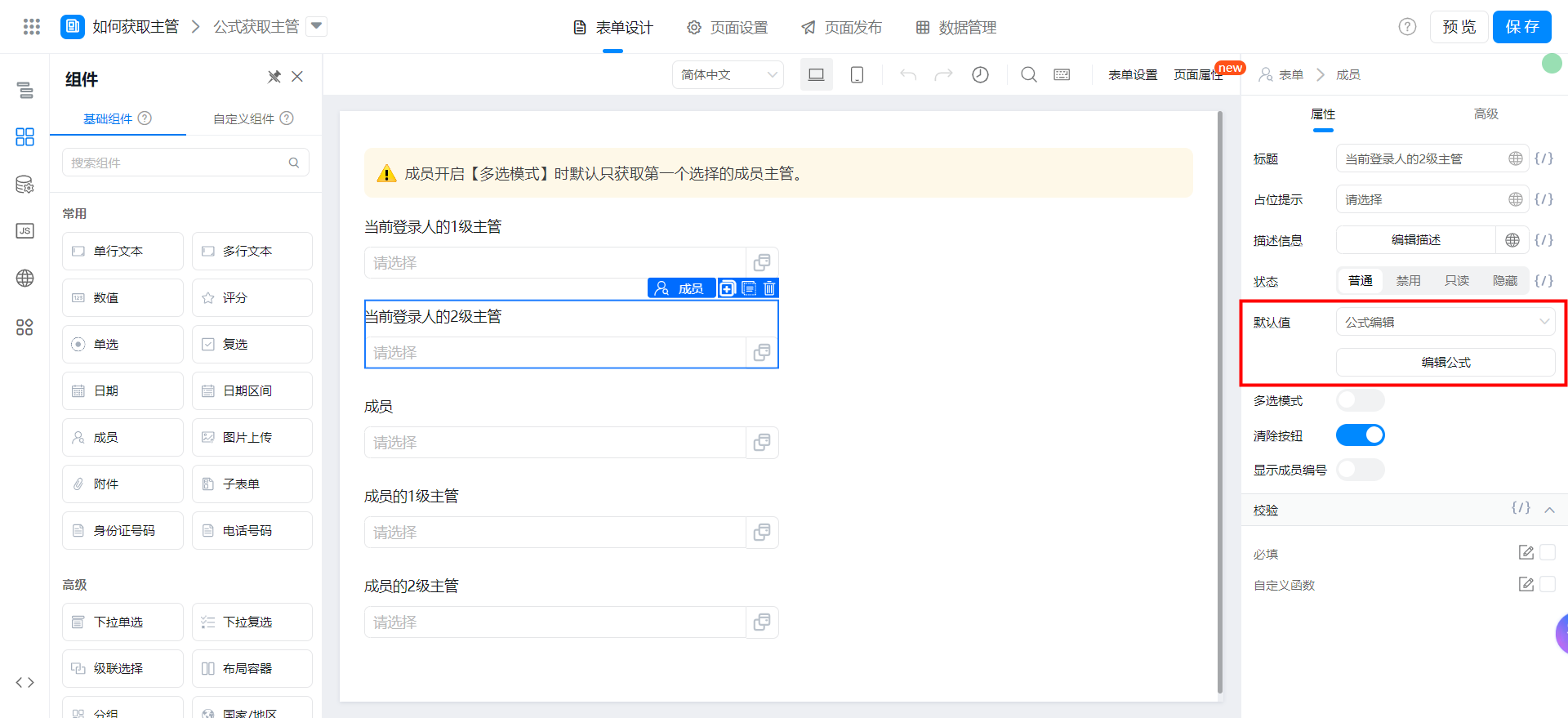Screen dimensions: 1568x718
Task: Click the 编辑描述 button
Action: pos(1416,240)
